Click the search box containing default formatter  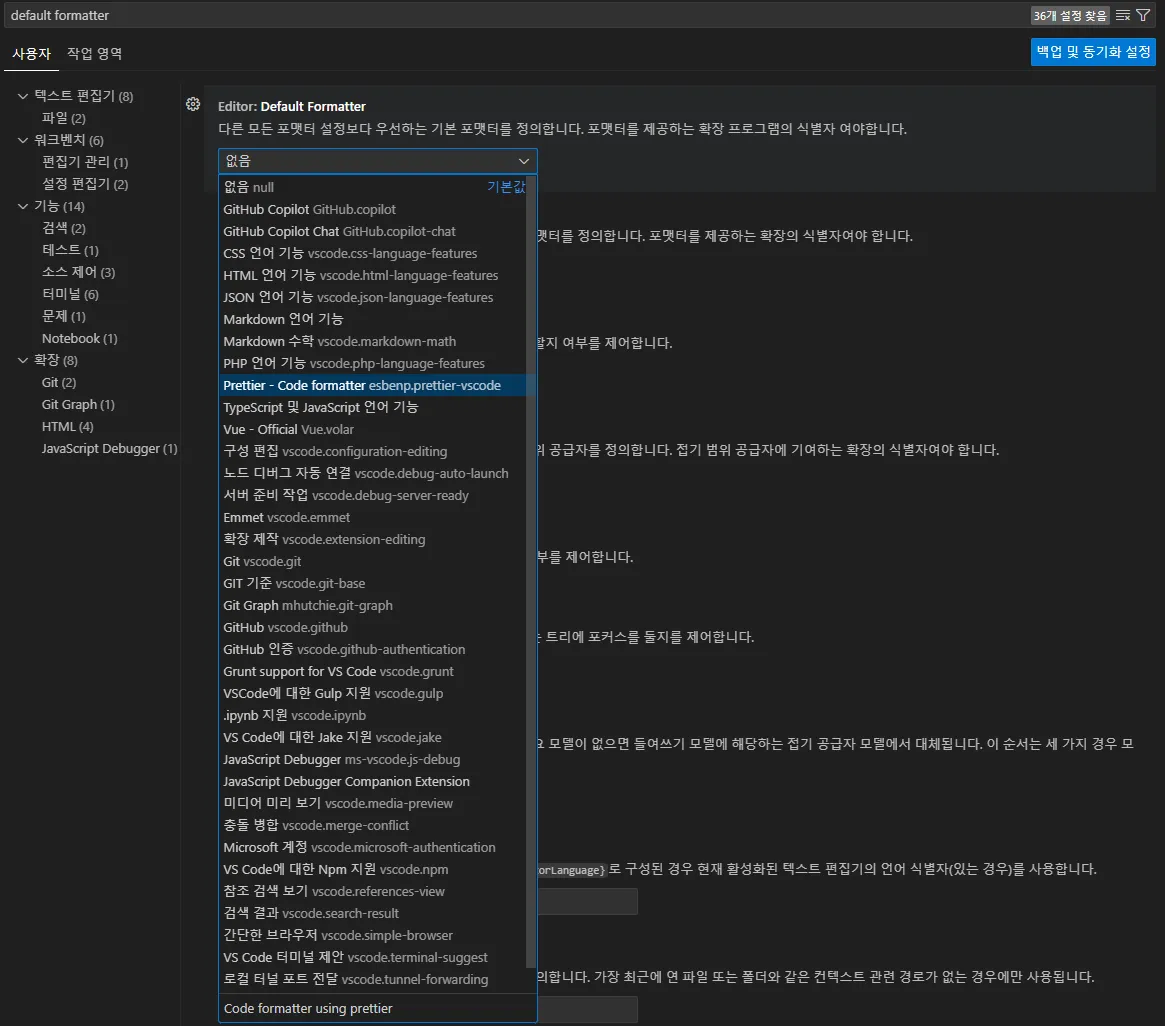click(516, 15)
